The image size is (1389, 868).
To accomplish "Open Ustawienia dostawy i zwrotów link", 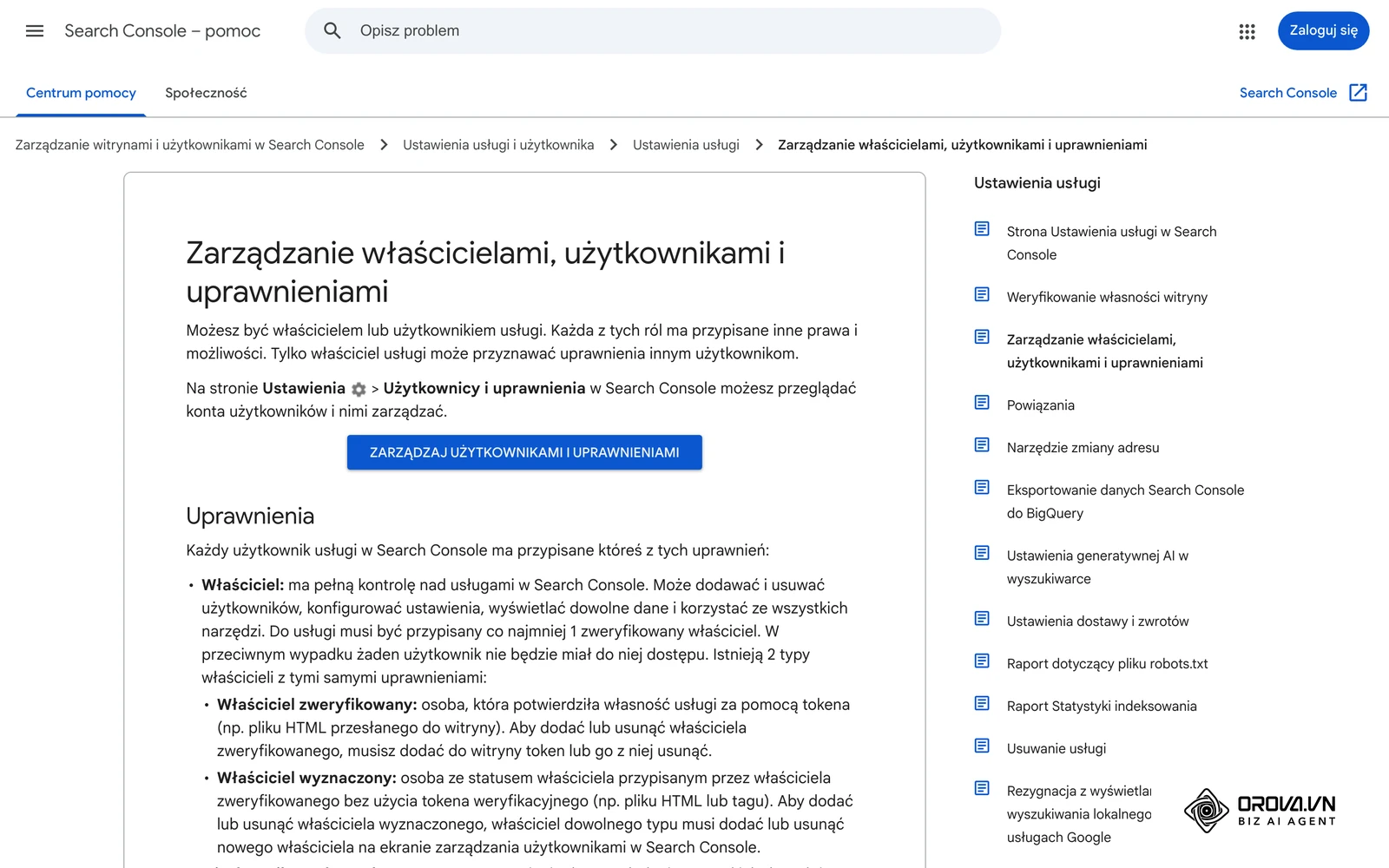I will coord(1097,621).
